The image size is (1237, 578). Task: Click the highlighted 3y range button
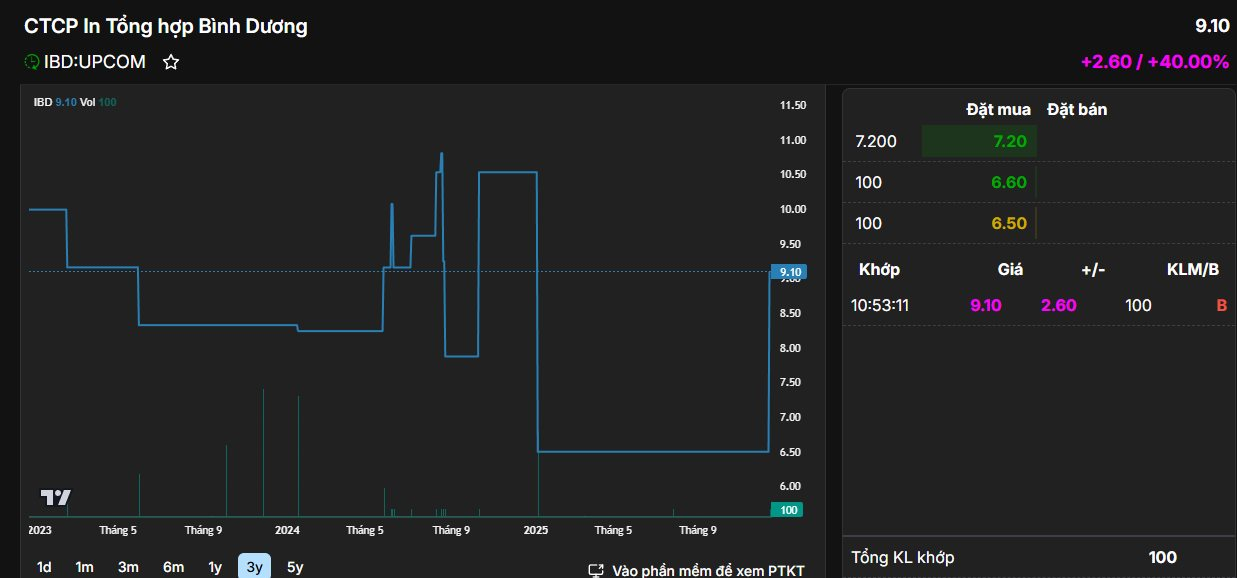(x=254, y=567)
